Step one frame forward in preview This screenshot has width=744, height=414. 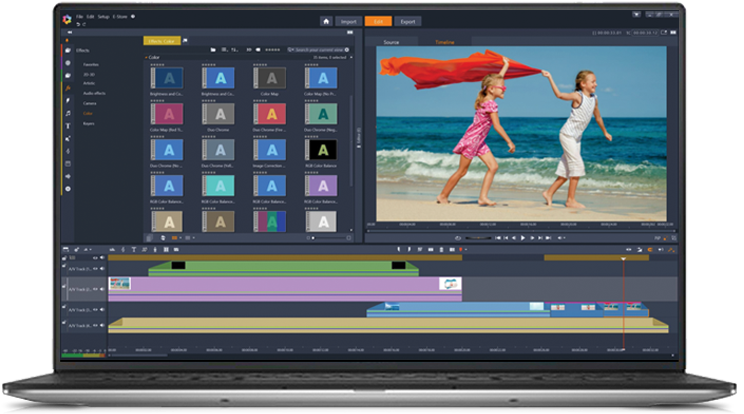click(532, 238)
